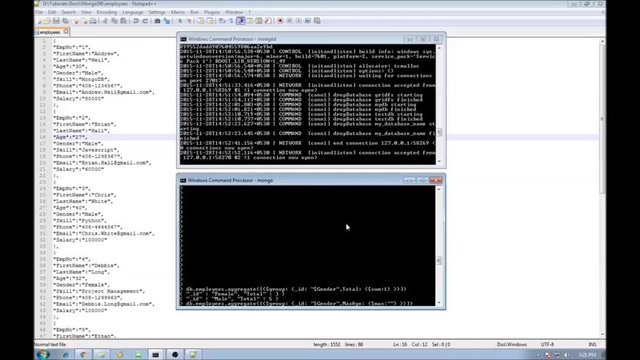Click the Open file toolbar icon
The width and height of the screenshot is (640, 360).
coord(47,21)
